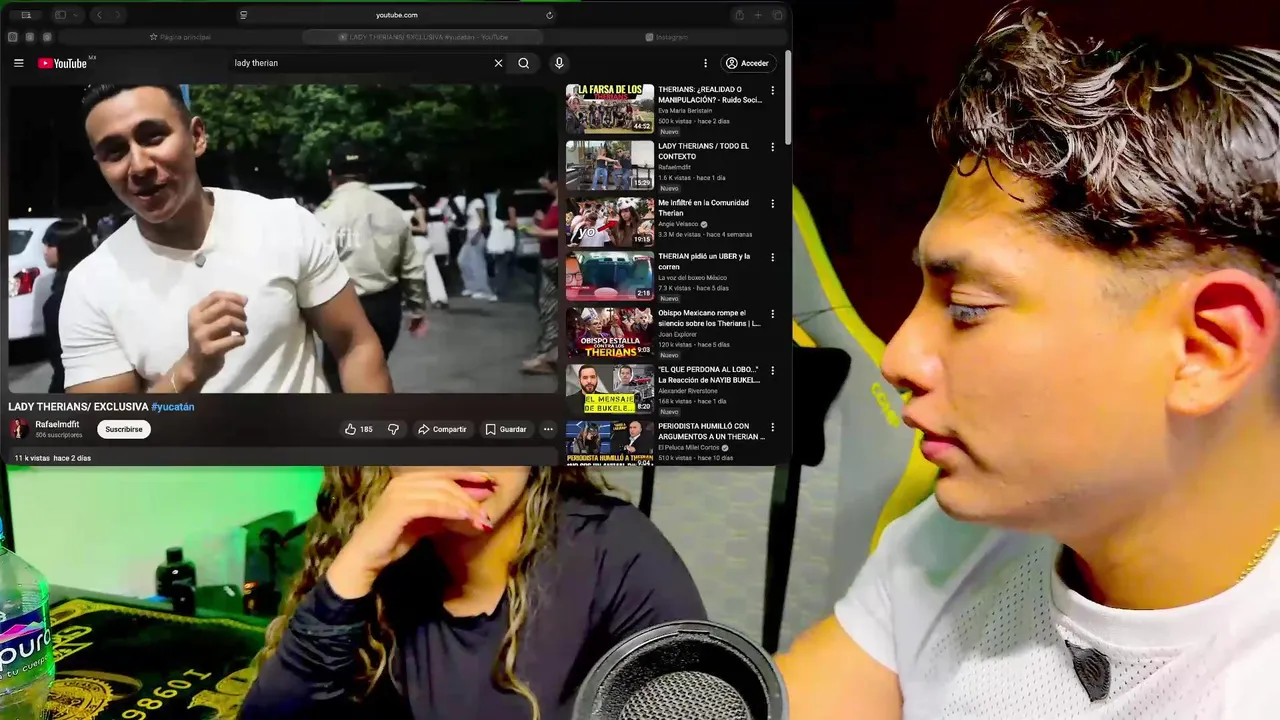The height and width of the screenshot is (720, 1280).
Task: Open YouTube settings three-dot menu beside Acceder
Action: 705,63
